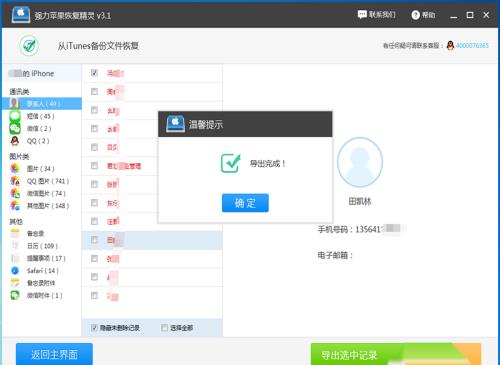Uncheck the first contact starting with 冯
500x365 pixels.
[94, 73]
